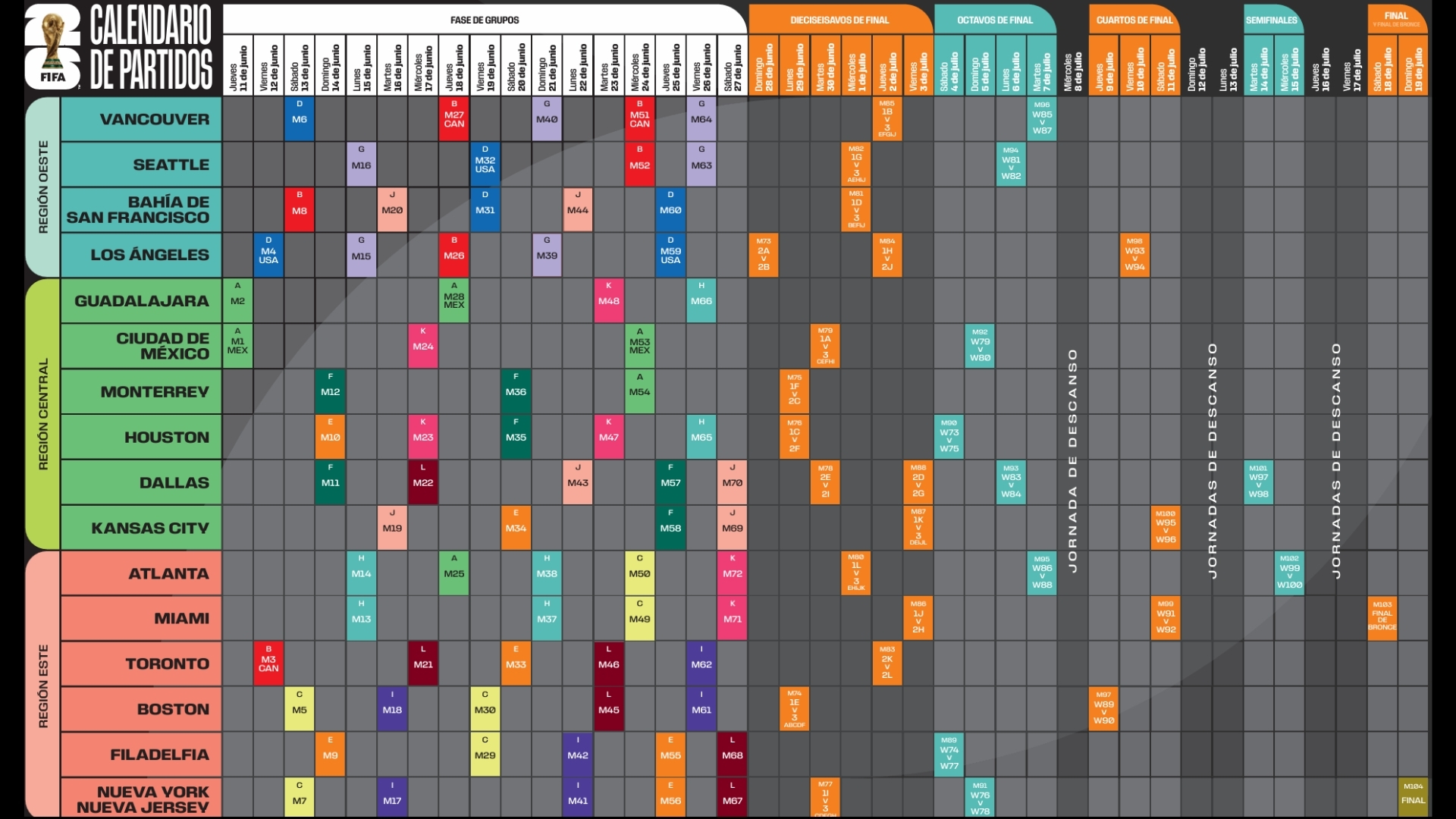Select the M3 CAN match in Toronto

point(268,664)
